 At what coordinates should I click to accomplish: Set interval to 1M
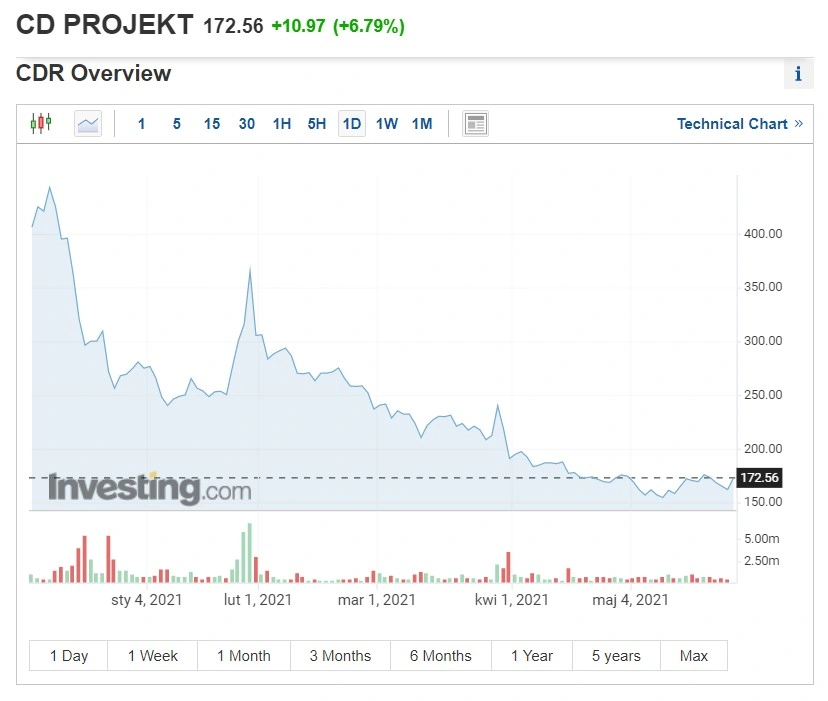click(422, 124)
